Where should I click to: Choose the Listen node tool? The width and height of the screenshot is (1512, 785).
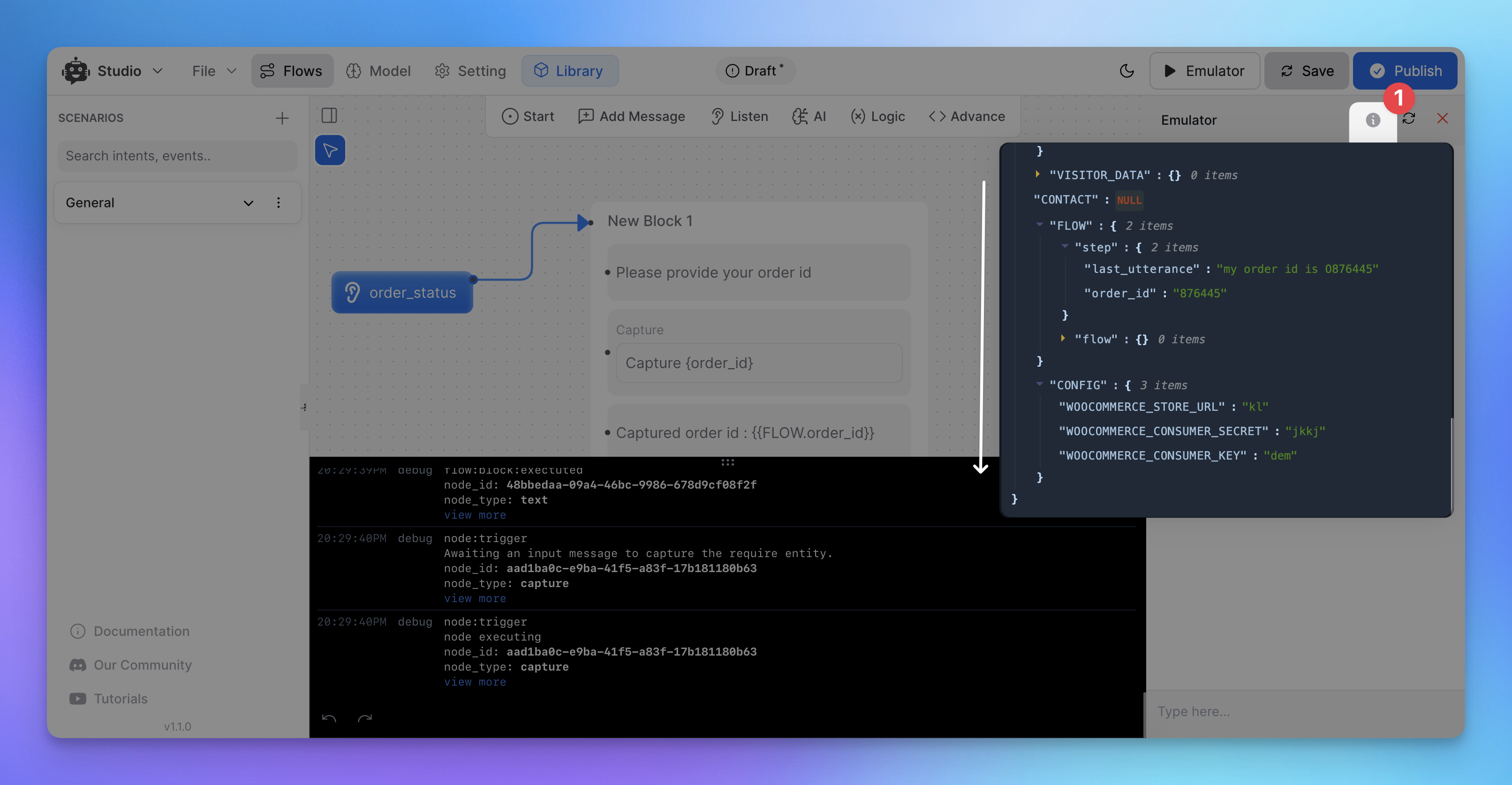point(739,116)
